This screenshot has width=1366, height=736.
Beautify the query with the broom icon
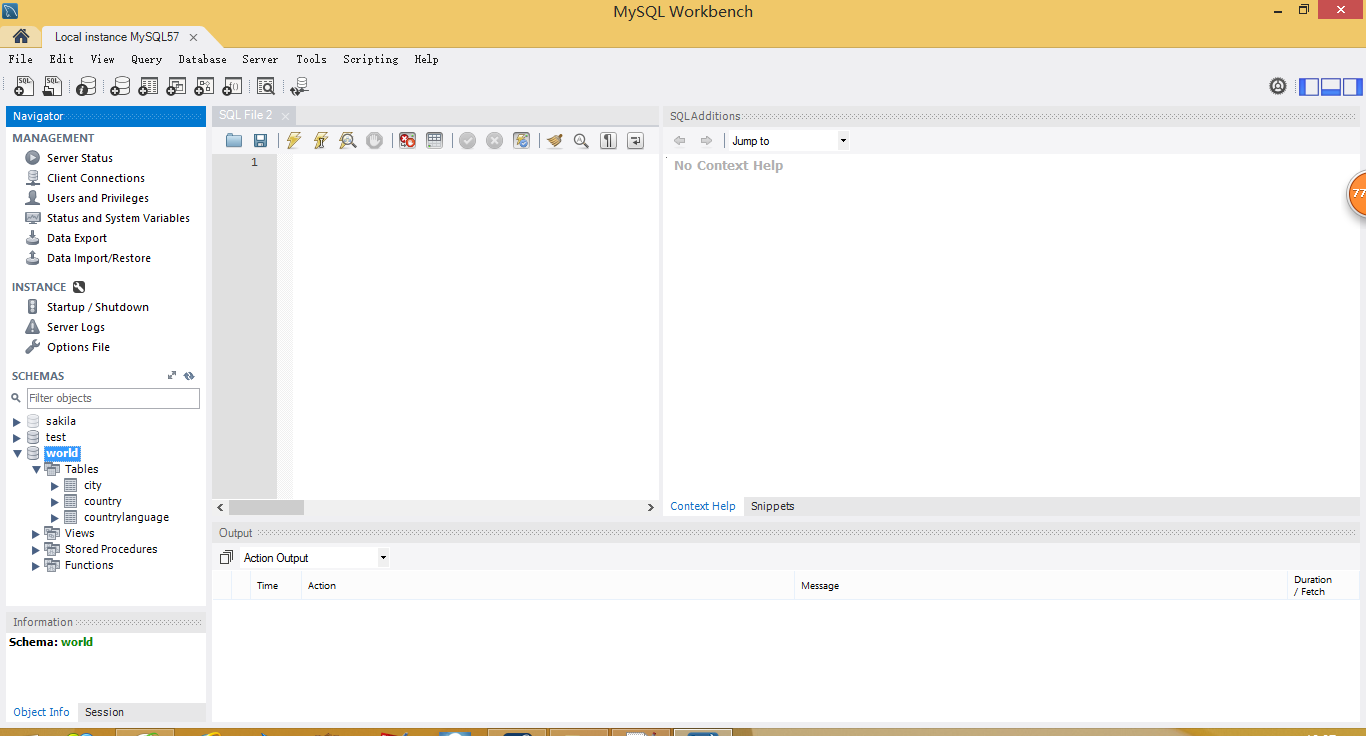pyautogui.click(x=554, y=141)
